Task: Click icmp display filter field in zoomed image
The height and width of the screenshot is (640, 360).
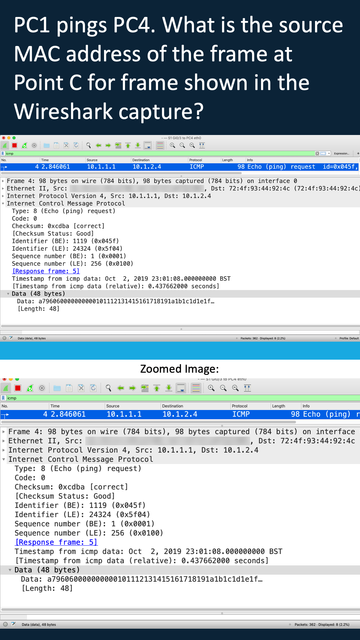Action: (x=182, y=398)
